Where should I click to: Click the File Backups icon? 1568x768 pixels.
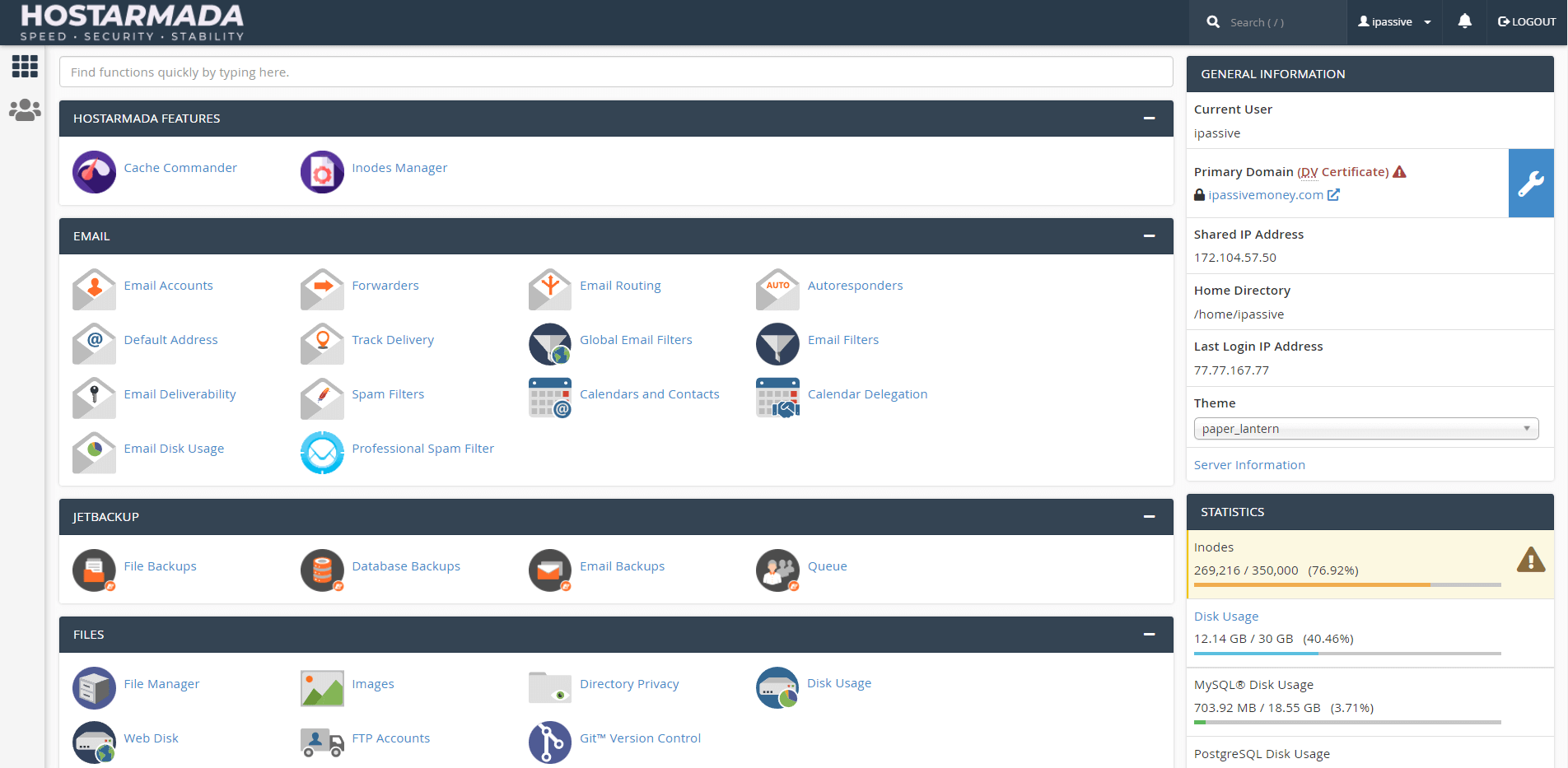pyautogui.click(x=94, y=570)
